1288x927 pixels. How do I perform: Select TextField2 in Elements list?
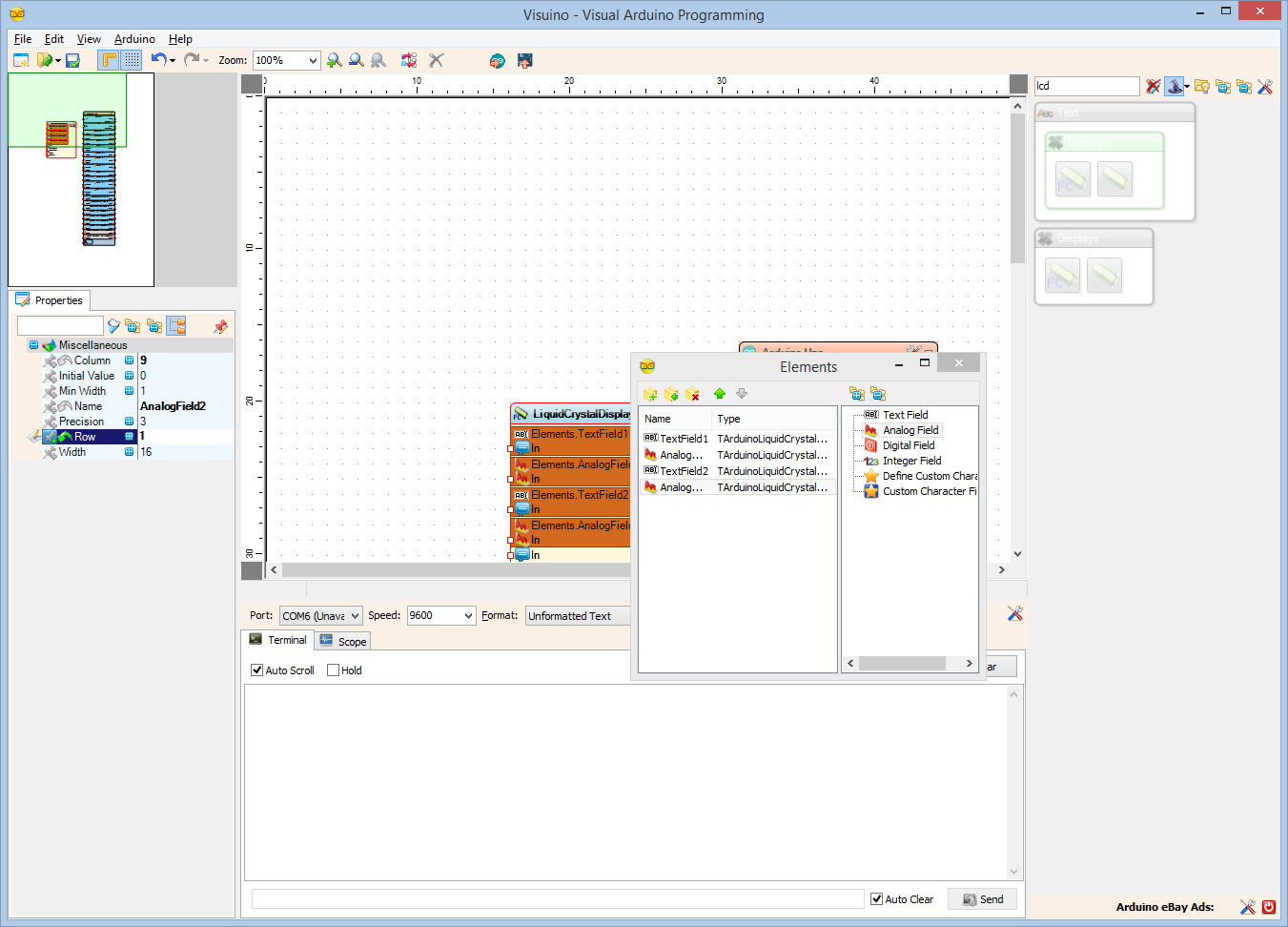[x=737, y=471]
